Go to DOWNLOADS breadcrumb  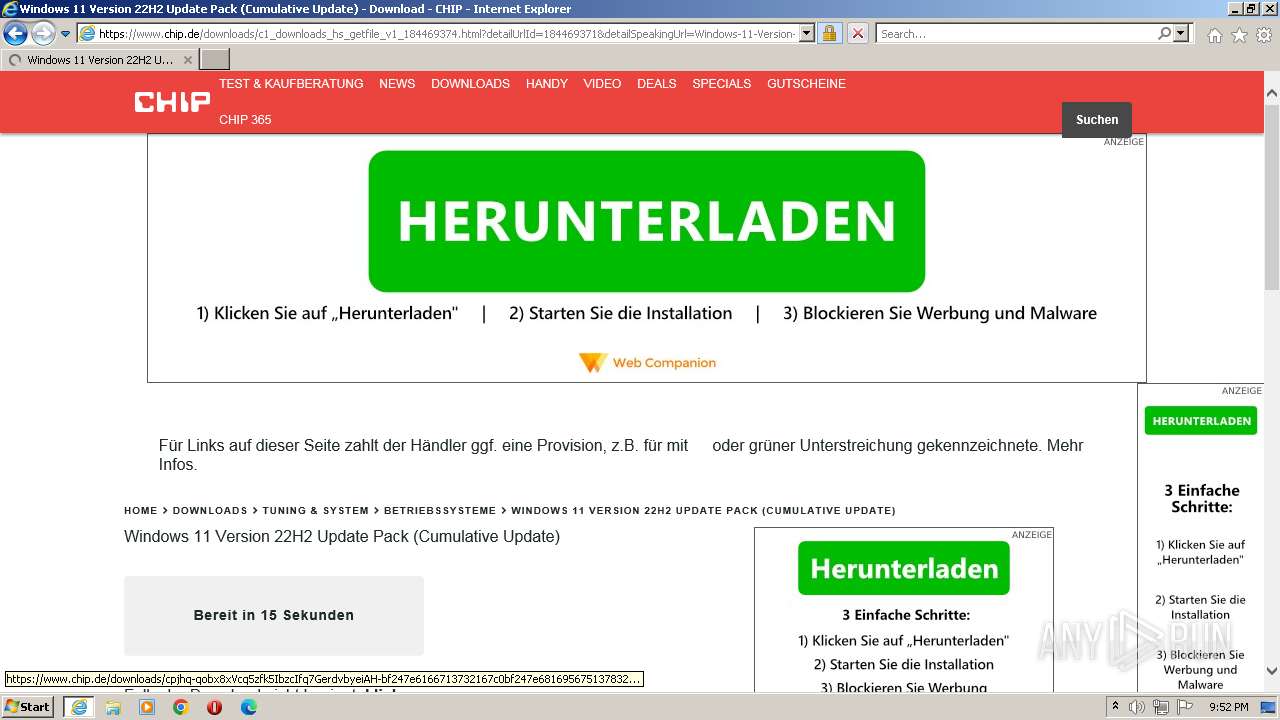(210, 511)
